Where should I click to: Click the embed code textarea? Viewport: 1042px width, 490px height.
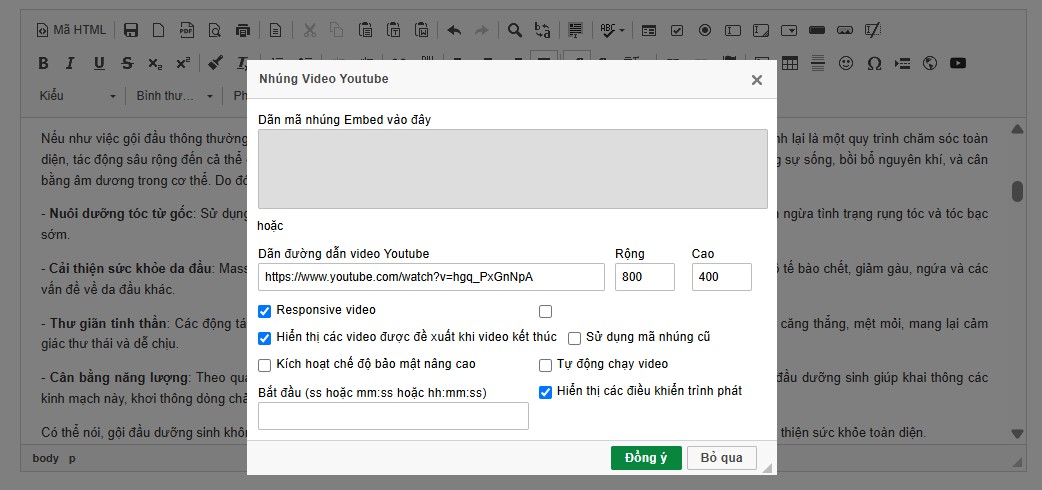(x=512, y=169)
